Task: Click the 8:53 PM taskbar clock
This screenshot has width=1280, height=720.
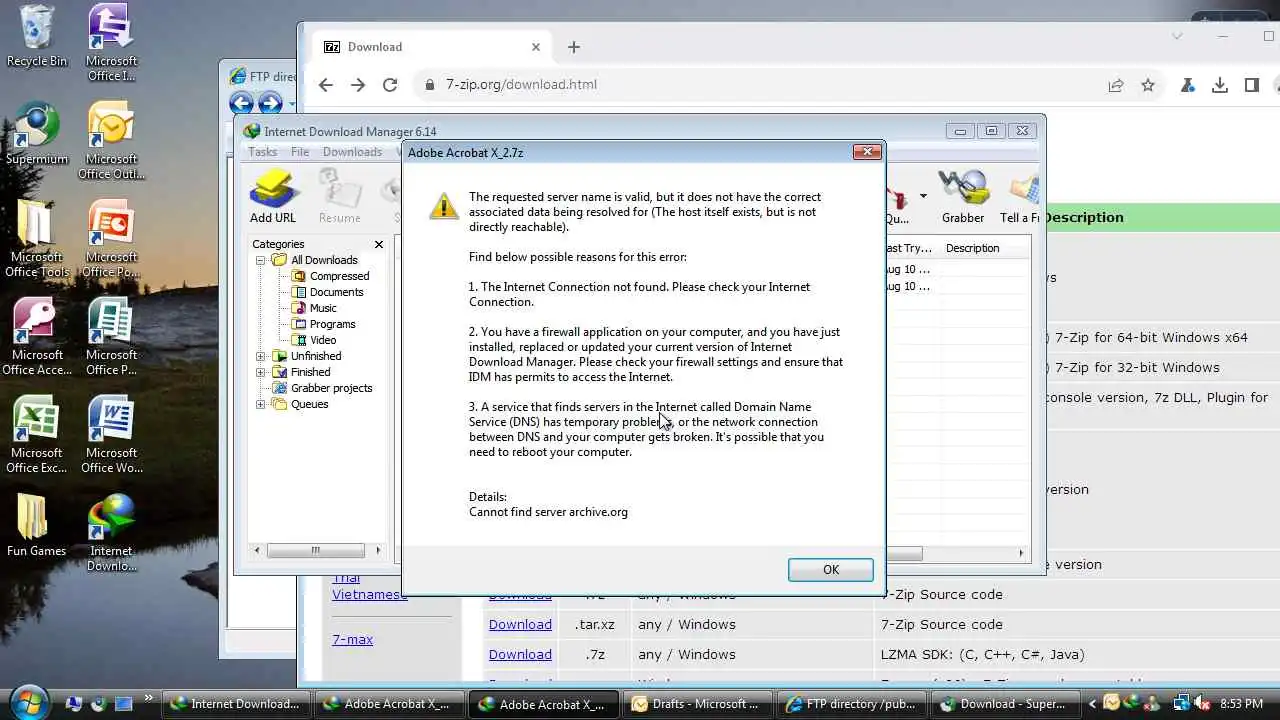Action: [x=1240, y=704]
